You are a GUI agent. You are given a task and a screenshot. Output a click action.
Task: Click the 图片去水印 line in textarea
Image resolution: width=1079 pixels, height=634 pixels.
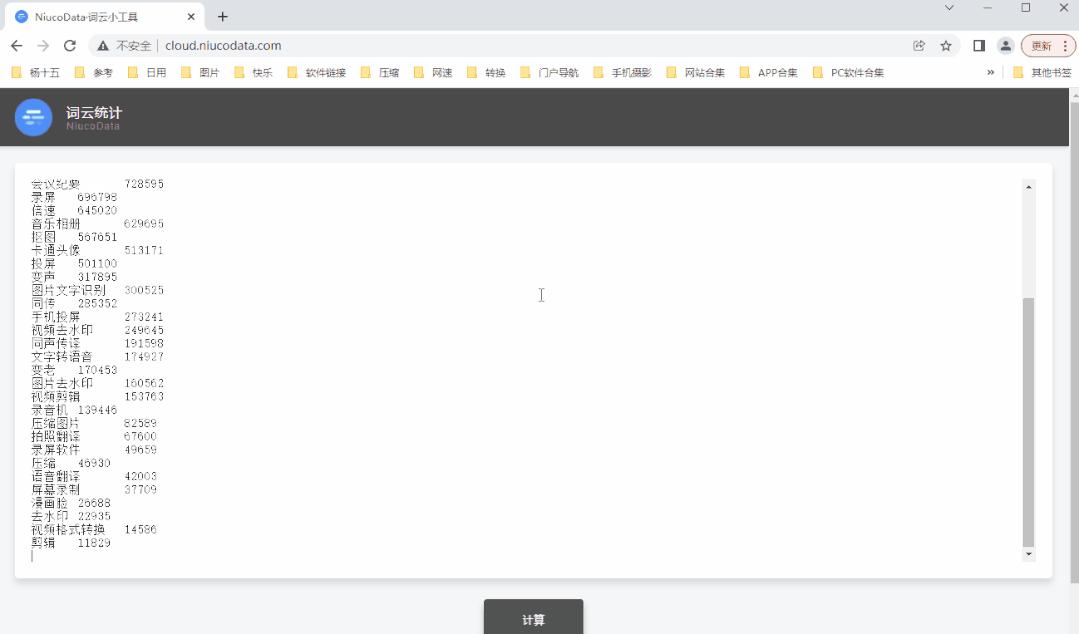click(x=98, y=383)
